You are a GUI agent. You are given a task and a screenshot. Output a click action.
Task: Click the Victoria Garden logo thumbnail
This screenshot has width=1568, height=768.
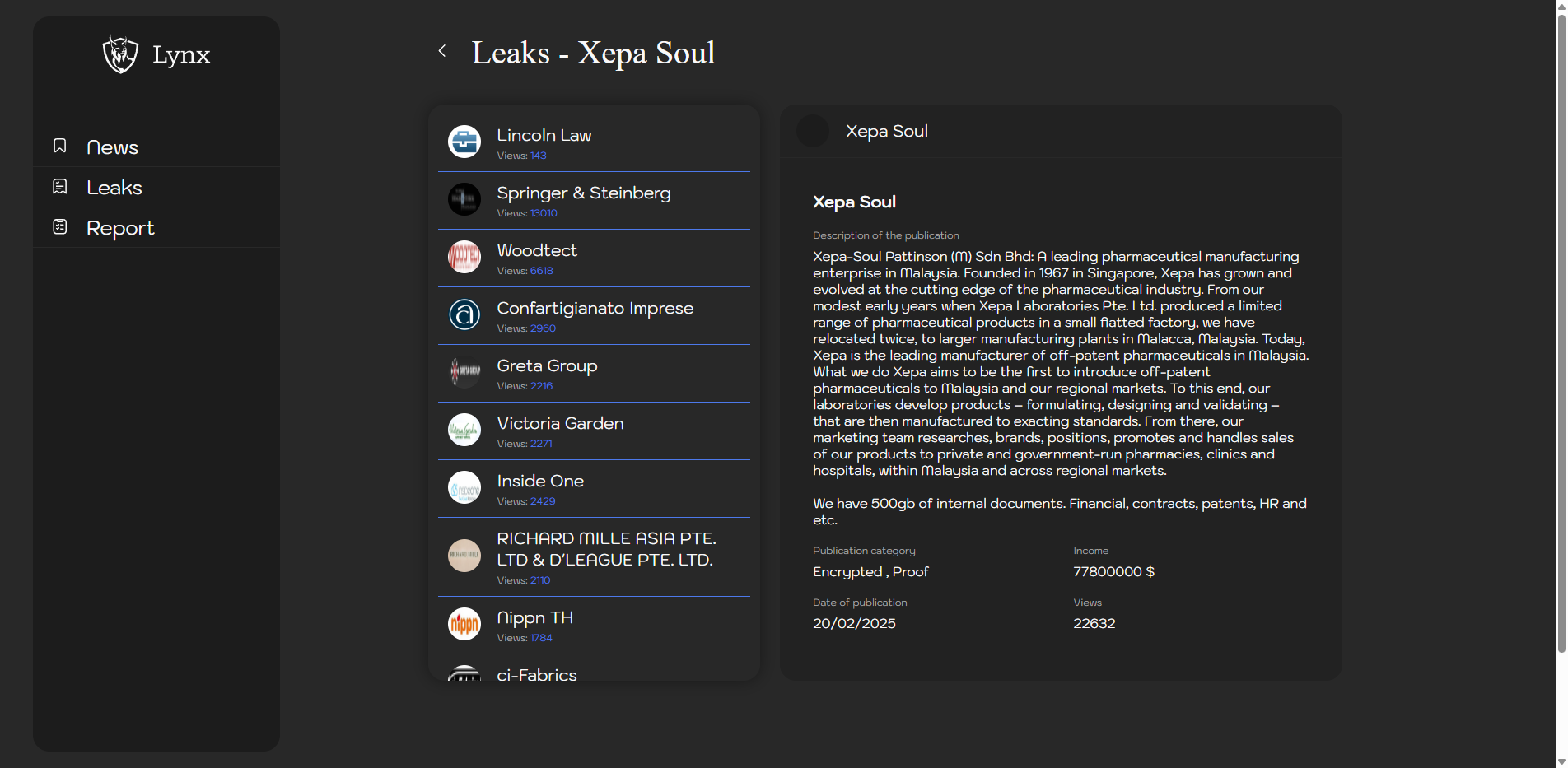point(464,430)
